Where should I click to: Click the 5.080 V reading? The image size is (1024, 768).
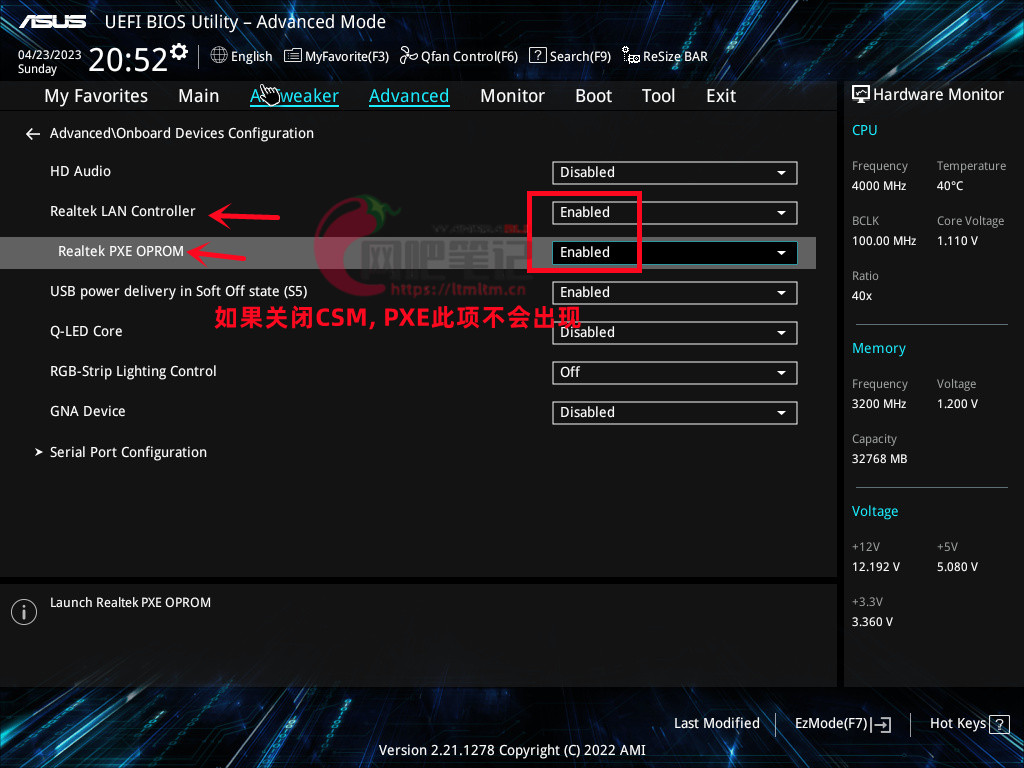[x=957, y=567]
